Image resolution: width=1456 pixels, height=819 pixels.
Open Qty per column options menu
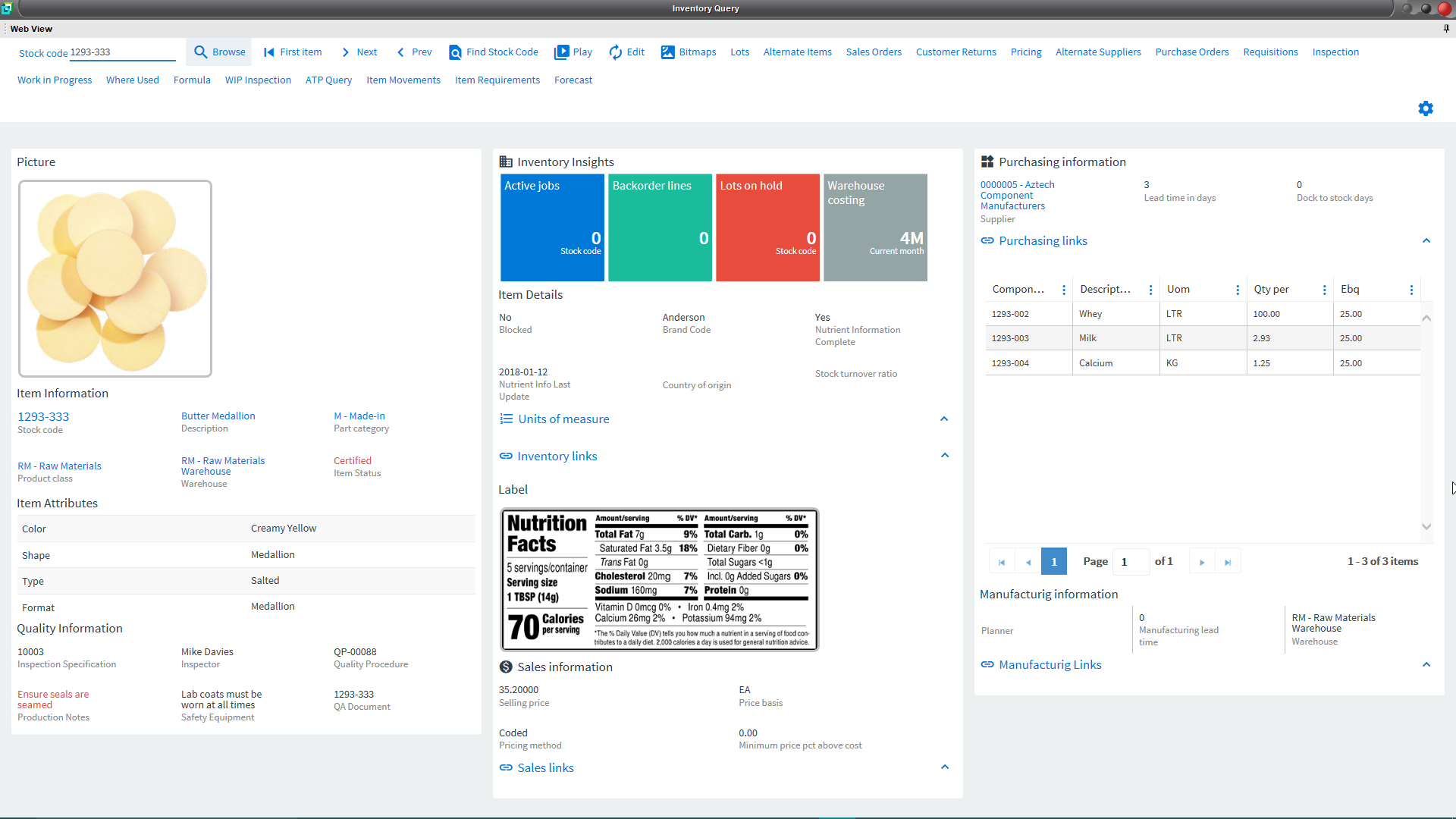click(1324, 290)
